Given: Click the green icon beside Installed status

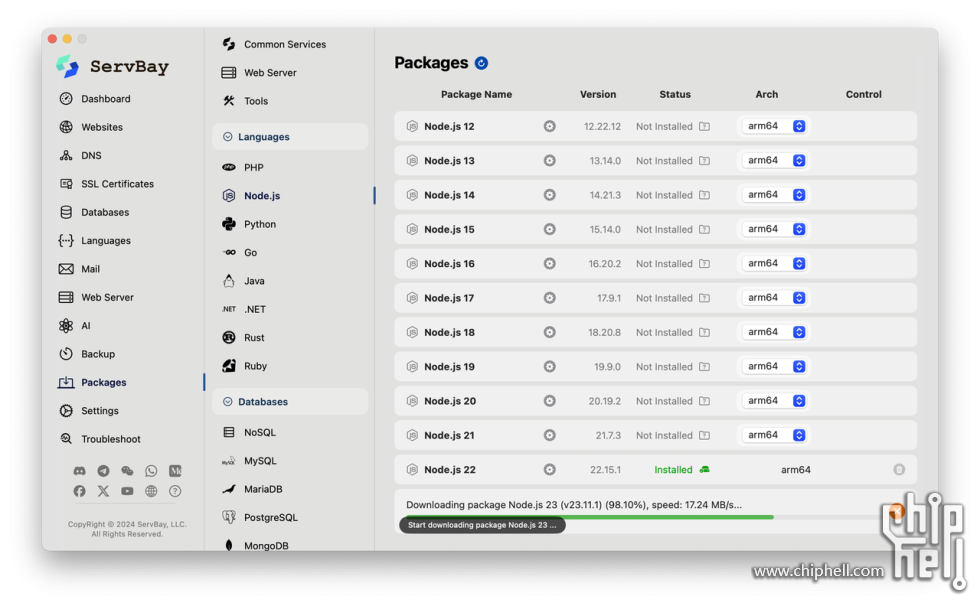Looking at the screenshot, I should 704,470.
